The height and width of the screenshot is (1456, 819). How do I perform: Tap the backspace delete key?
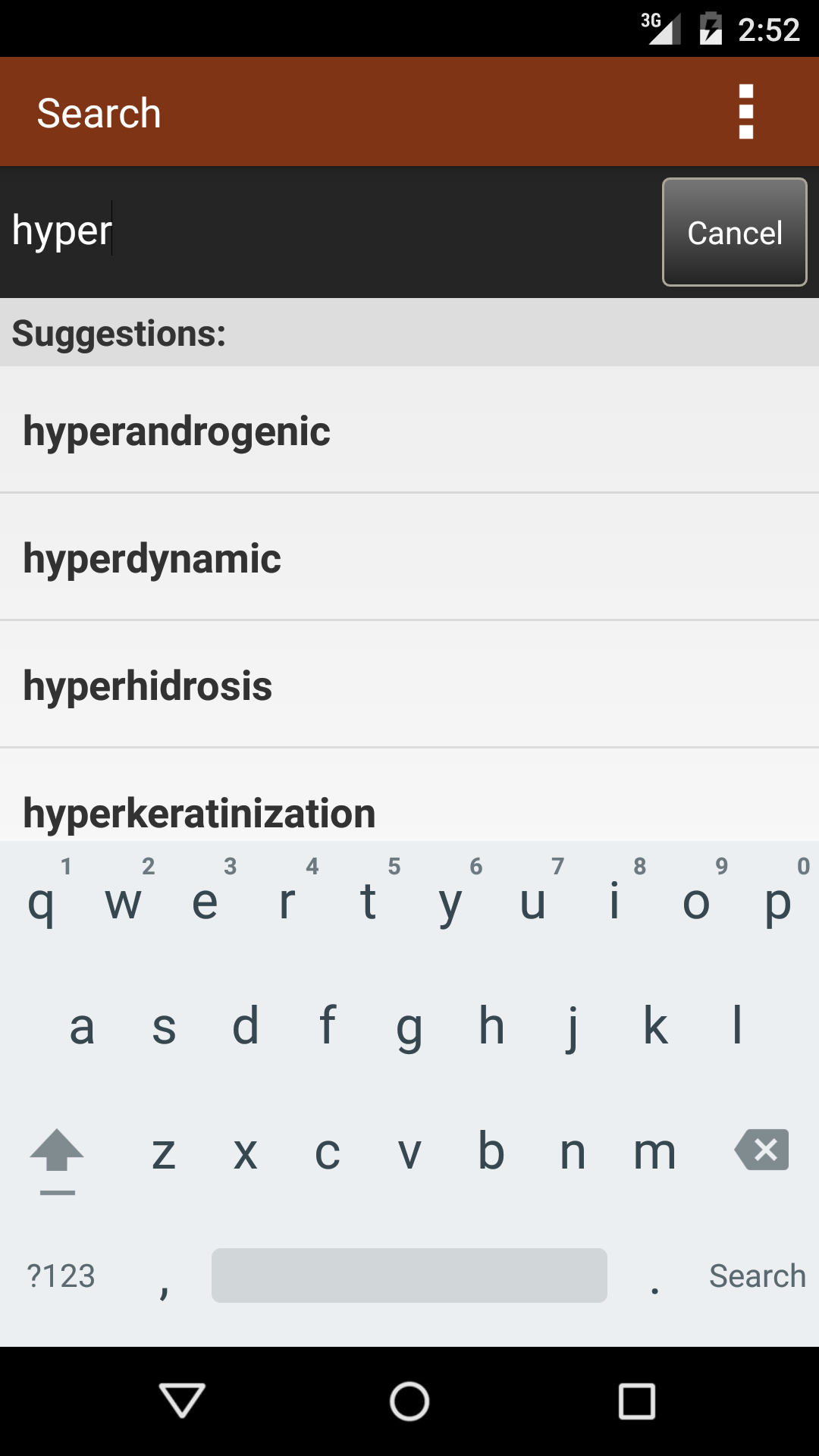(761, 1150)
